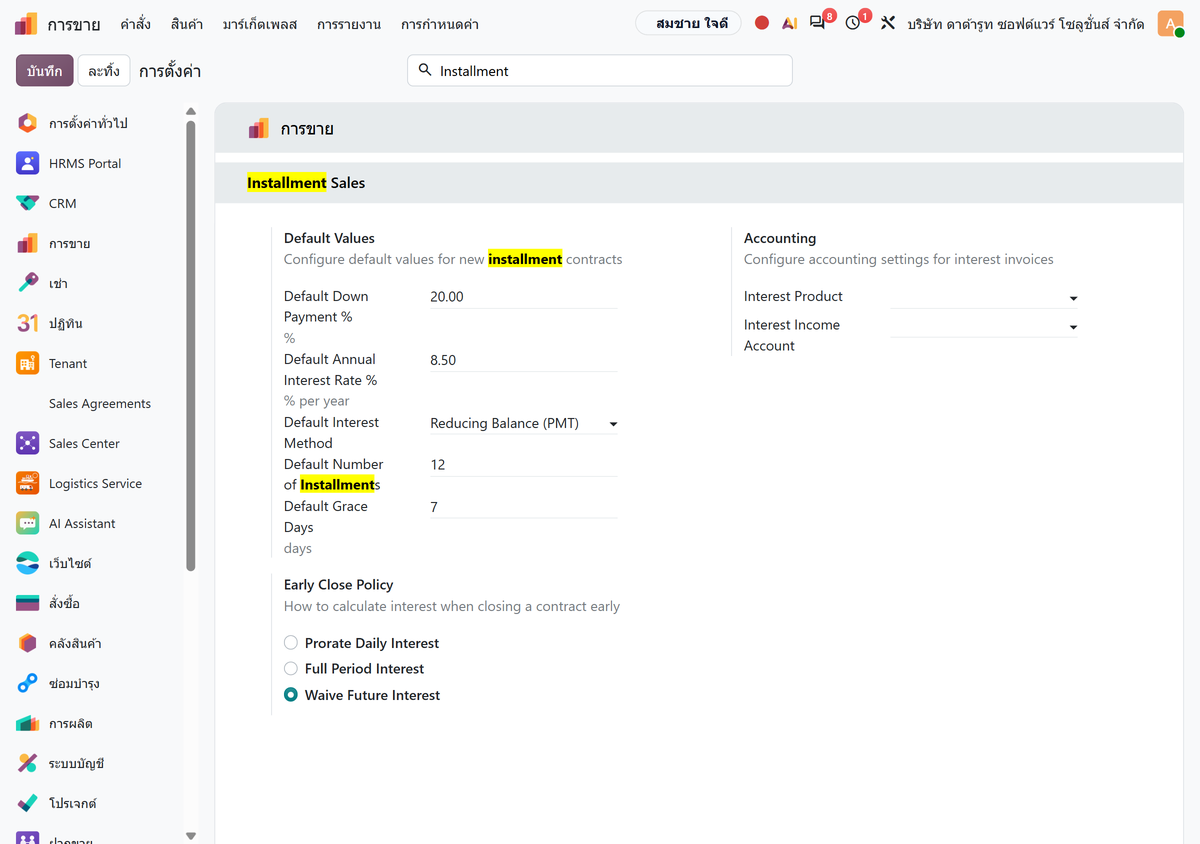Open the Interest Income Account dropdown
Viewport: 1200px width, 844px height.
point(984,326)
